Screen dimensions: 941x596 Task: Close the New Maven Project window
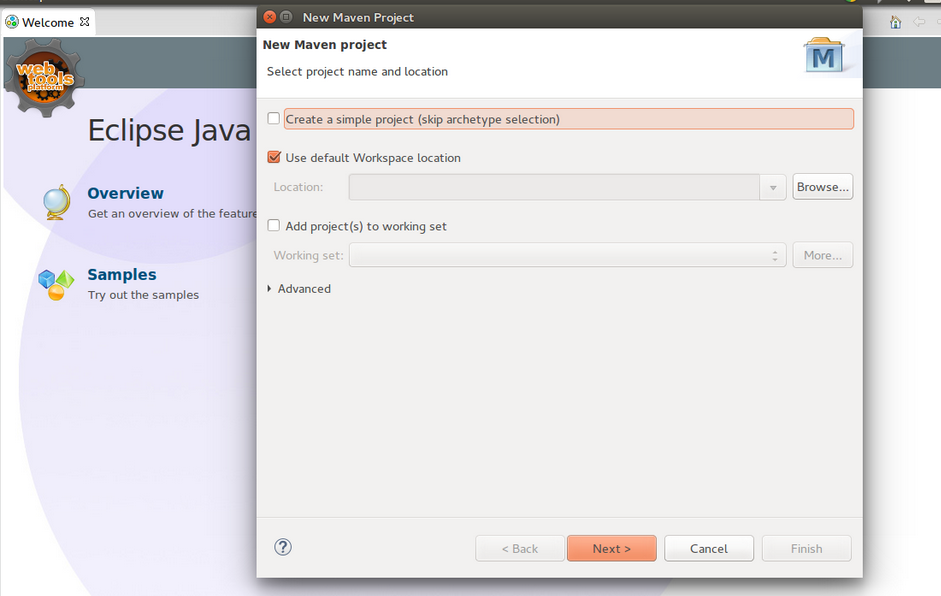click(x=270, y=17)
